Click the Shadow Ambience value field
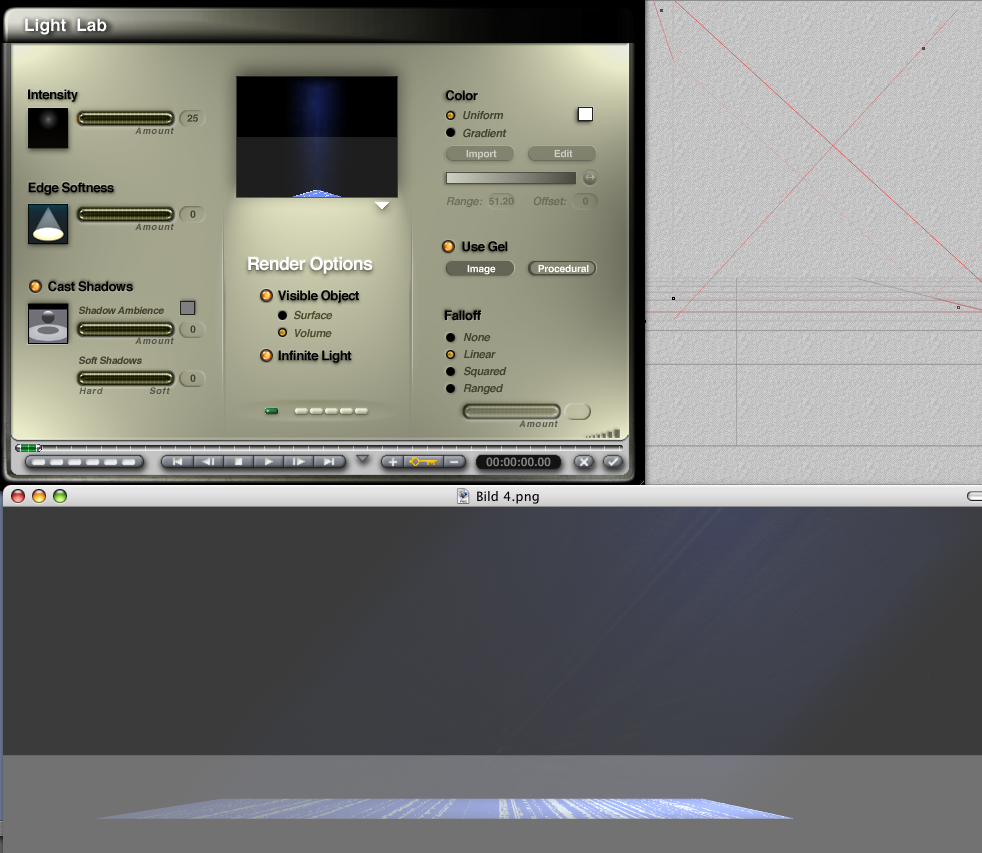 192,329
